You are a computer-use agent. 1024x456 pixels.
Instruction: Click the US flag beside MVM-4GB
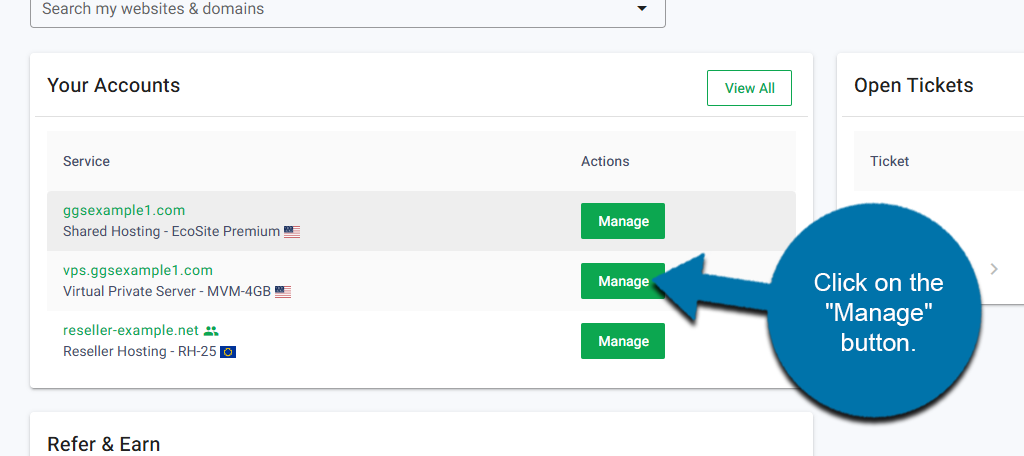click(283, 292)
